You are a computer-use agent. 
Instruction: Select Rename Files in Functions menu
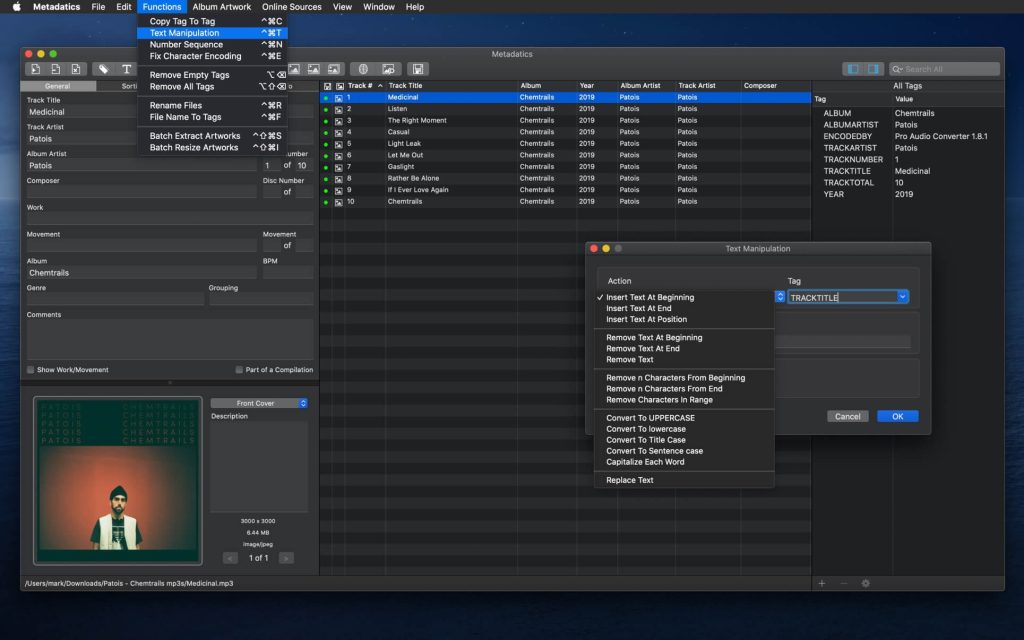click(176, 105)
